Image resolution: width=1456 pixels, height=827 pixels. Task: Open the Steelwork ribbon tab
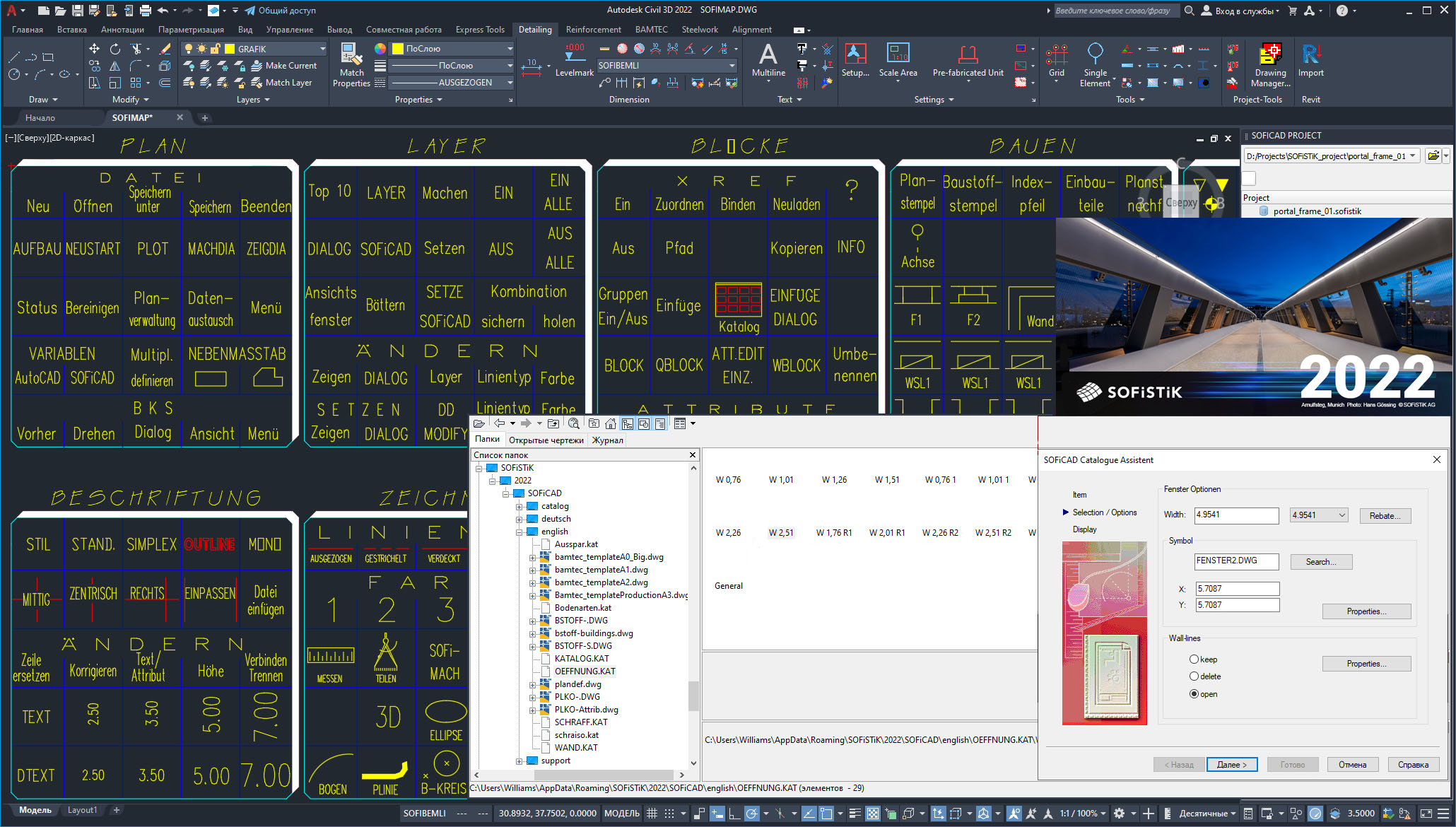[700, 30]
